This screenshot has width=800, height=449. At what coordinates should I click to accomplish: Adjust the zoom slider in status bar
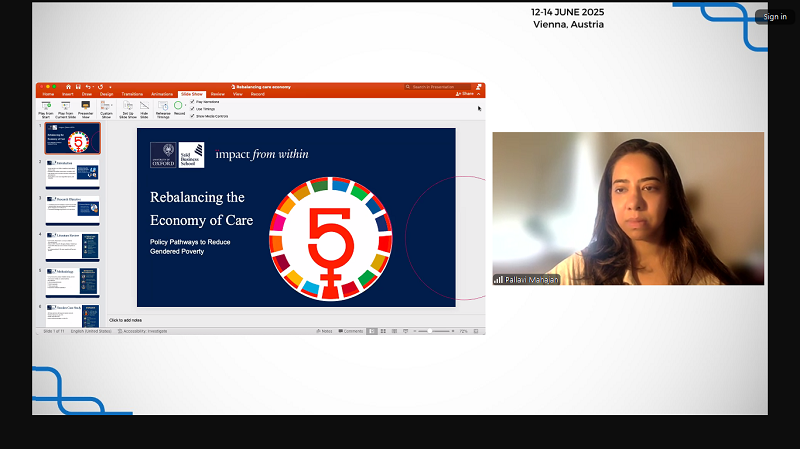430,330
